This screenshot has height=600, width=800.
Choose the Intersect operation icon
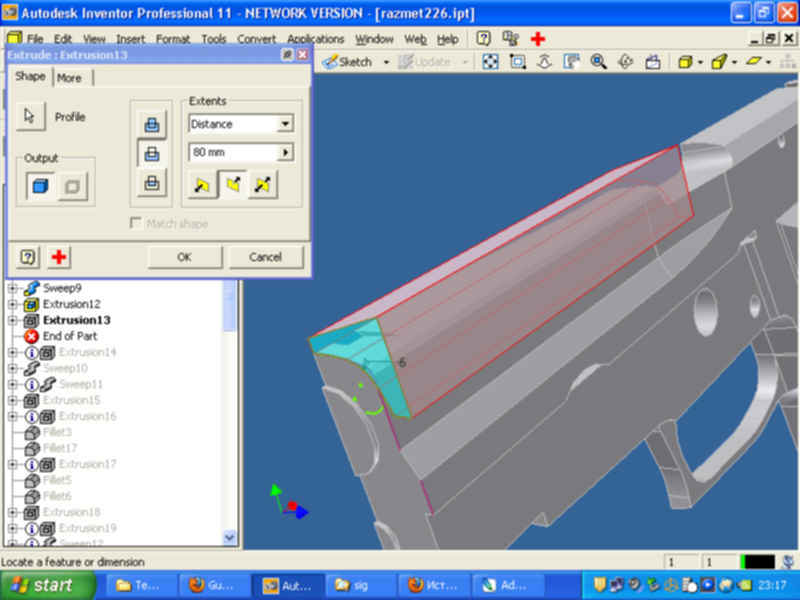pos(151,182)
